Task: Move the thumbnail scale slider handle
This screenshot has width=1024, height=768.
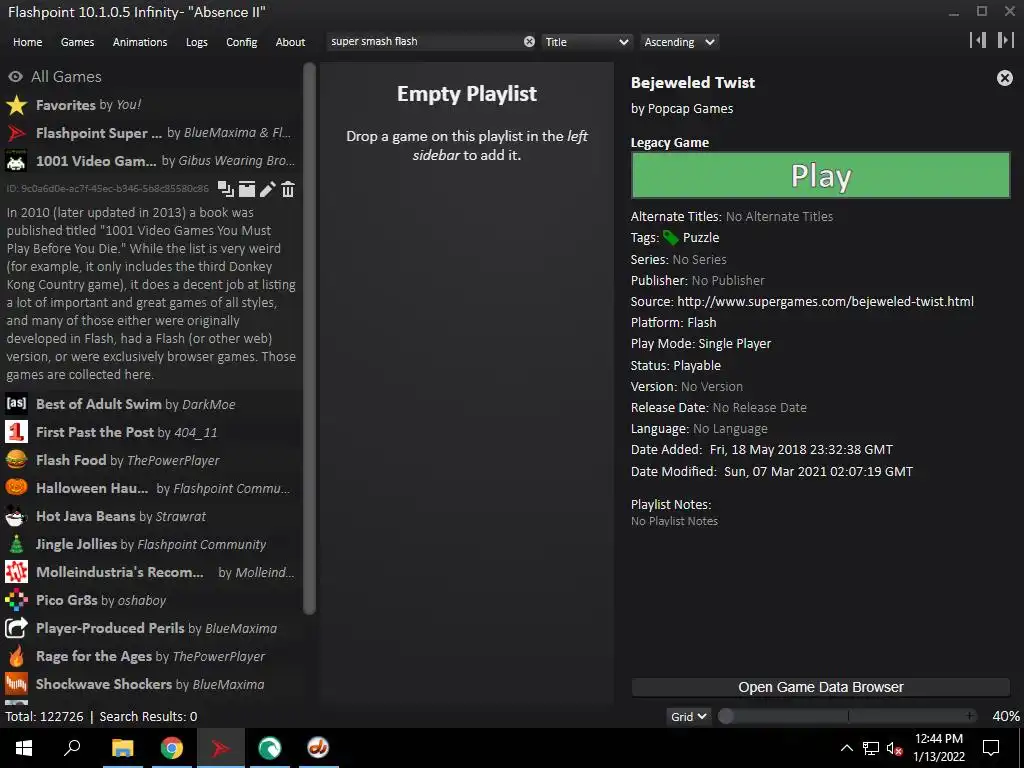Action: pos(726,716)
